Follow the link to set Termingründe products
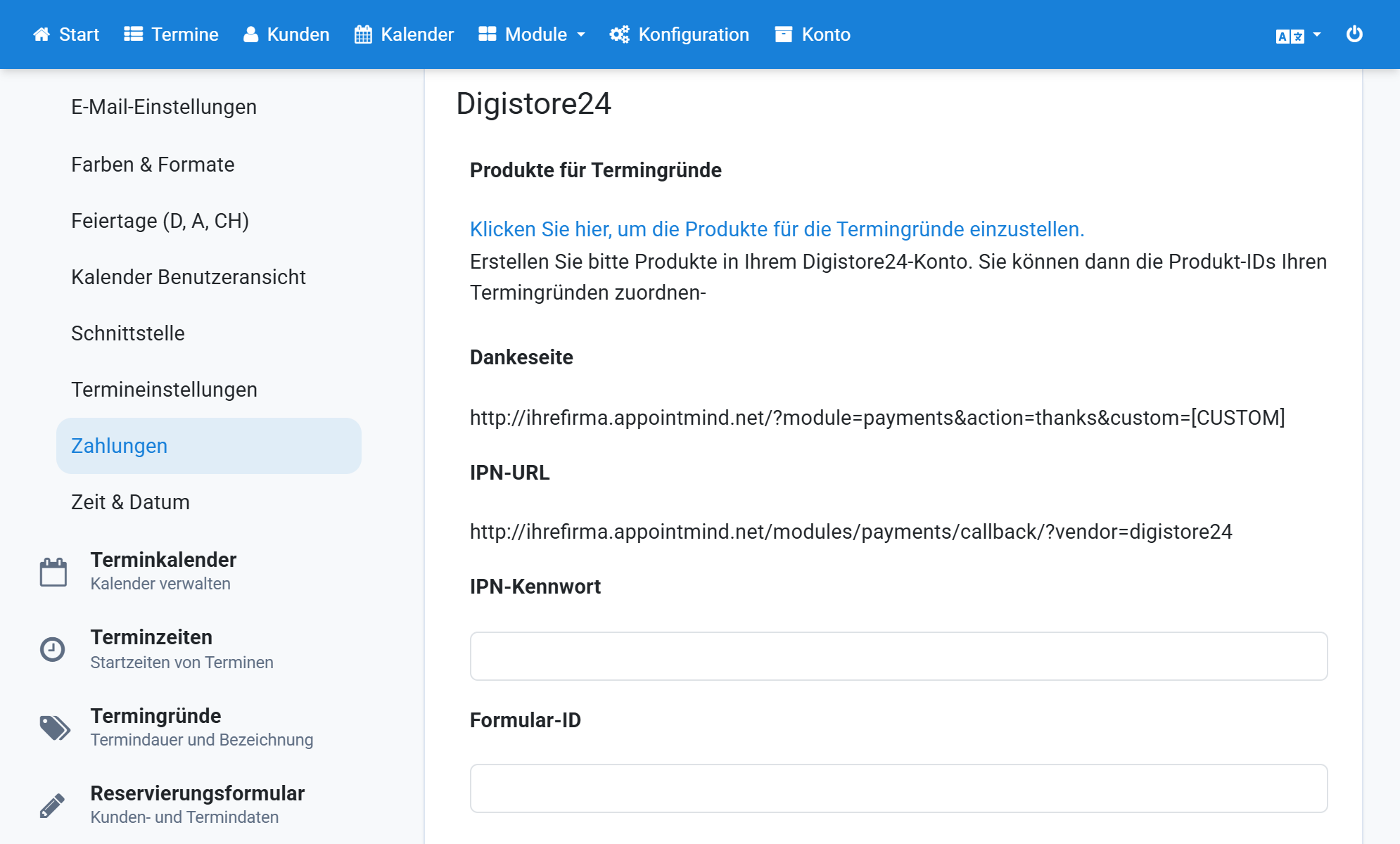The height and width of the screenshot is (844, 1400). 777,229
